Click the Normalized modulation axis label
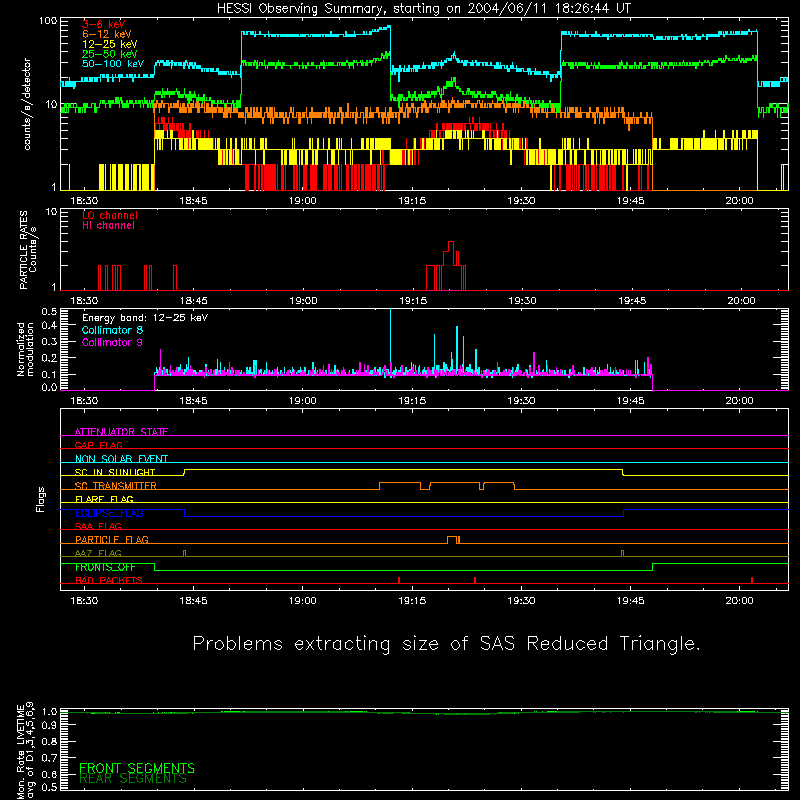This screenshot has width=800, height=800. click(25, 349)
